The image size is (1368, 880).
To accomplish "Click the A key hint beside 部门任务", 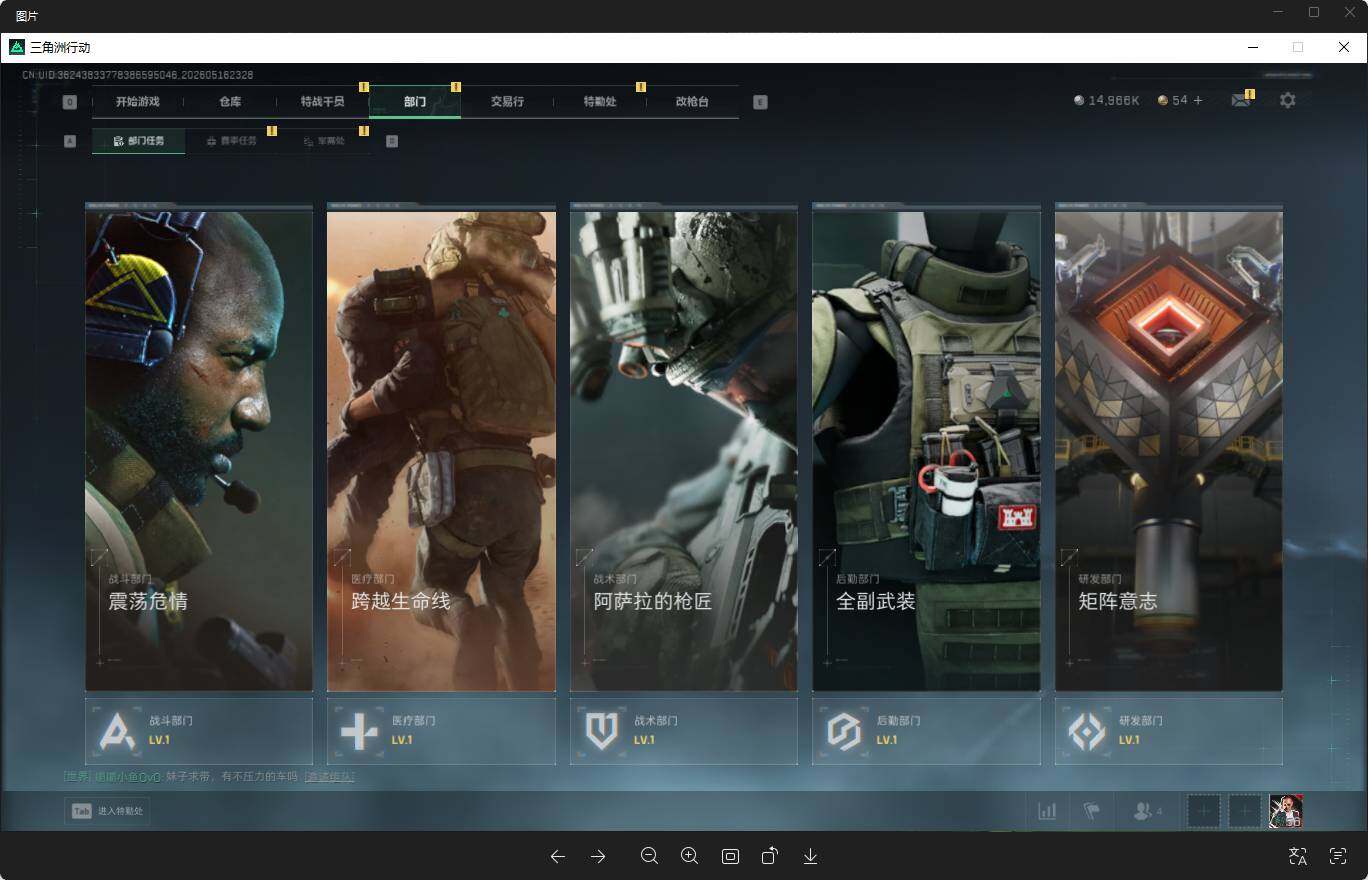I will pos(70,141).
